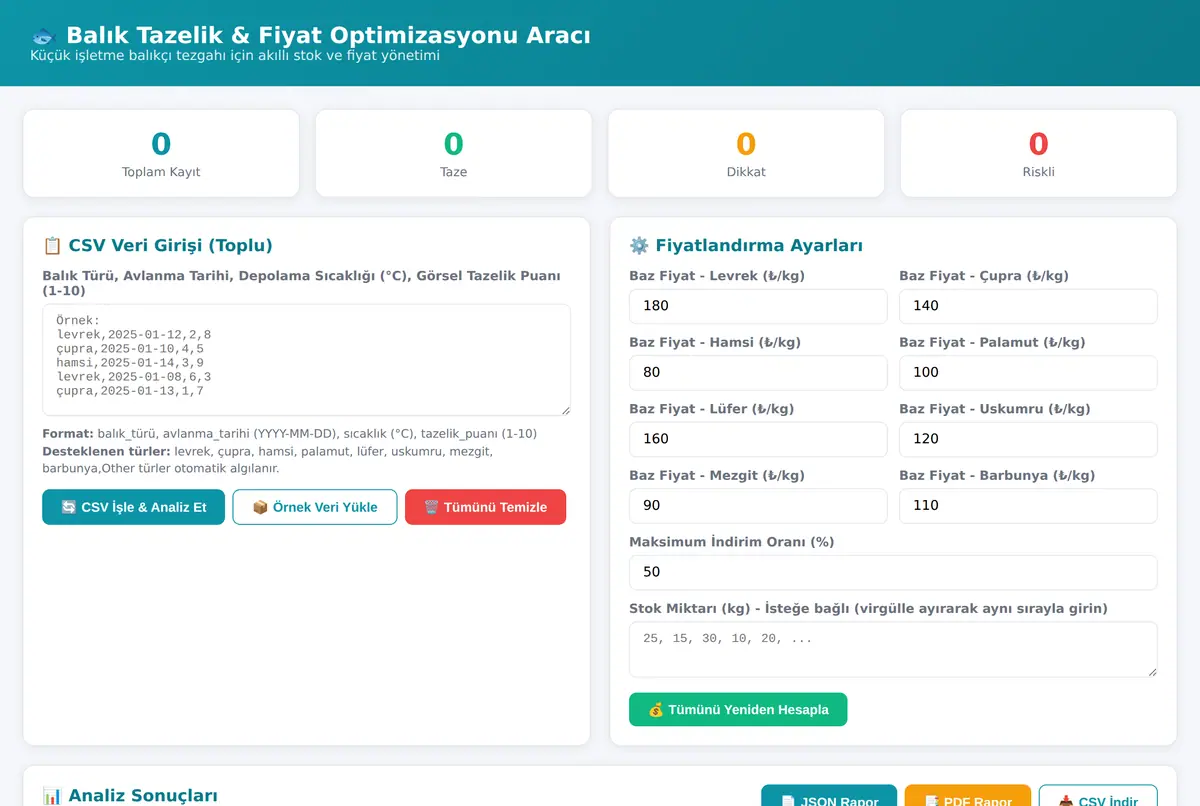The height and width of the screenshot is (806, 1200).
Task: Edit the Baz Fiyat - Uskumru field
Action: tap(1028, 439)
